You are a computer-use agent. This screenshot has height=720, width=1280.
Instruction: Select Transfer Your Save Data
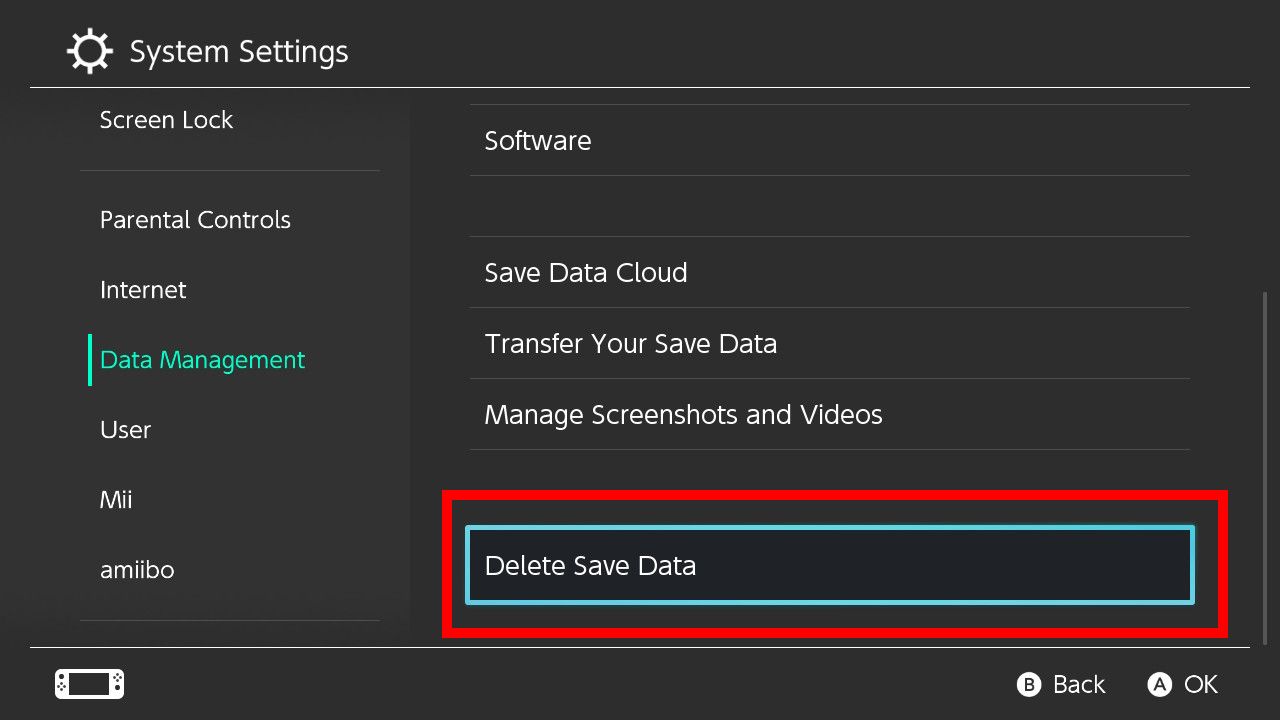click(x=631, y=344)
